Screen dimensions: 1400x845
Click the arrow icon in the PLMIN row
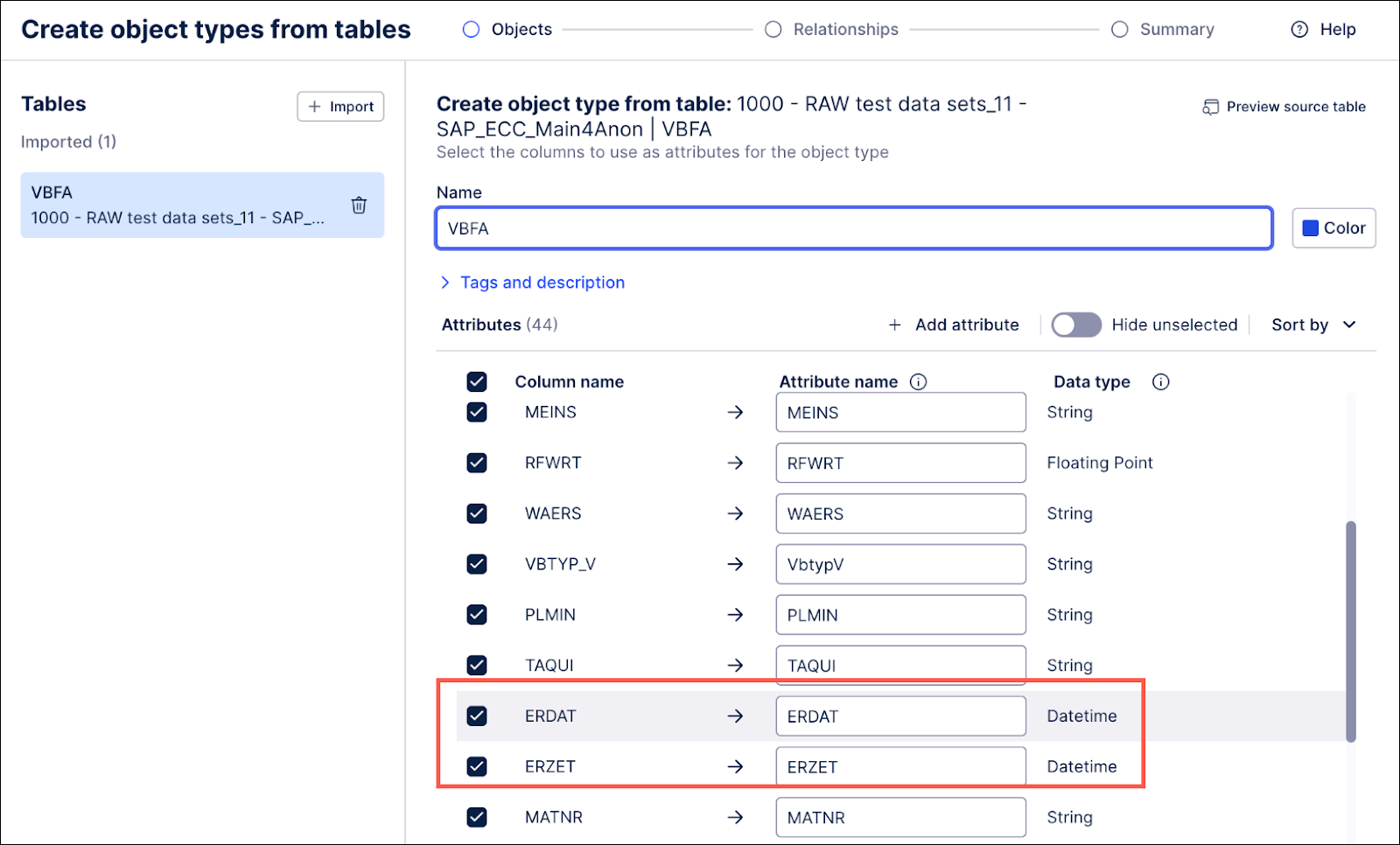[735, 615]
